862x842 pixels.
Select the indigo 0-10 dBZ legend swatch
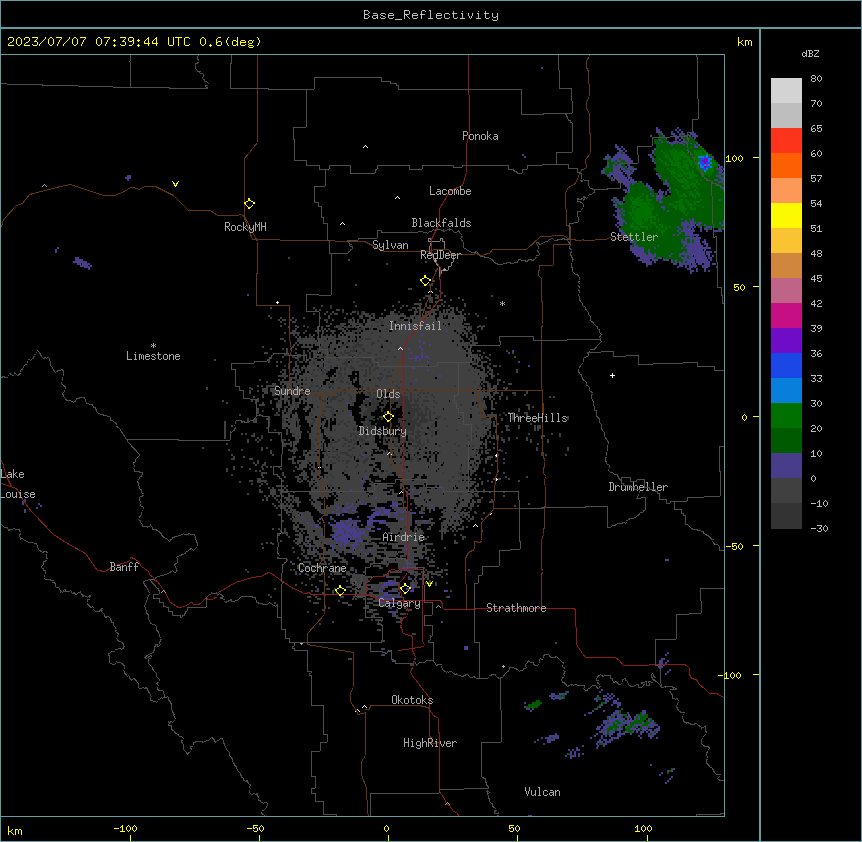[786, 466]
